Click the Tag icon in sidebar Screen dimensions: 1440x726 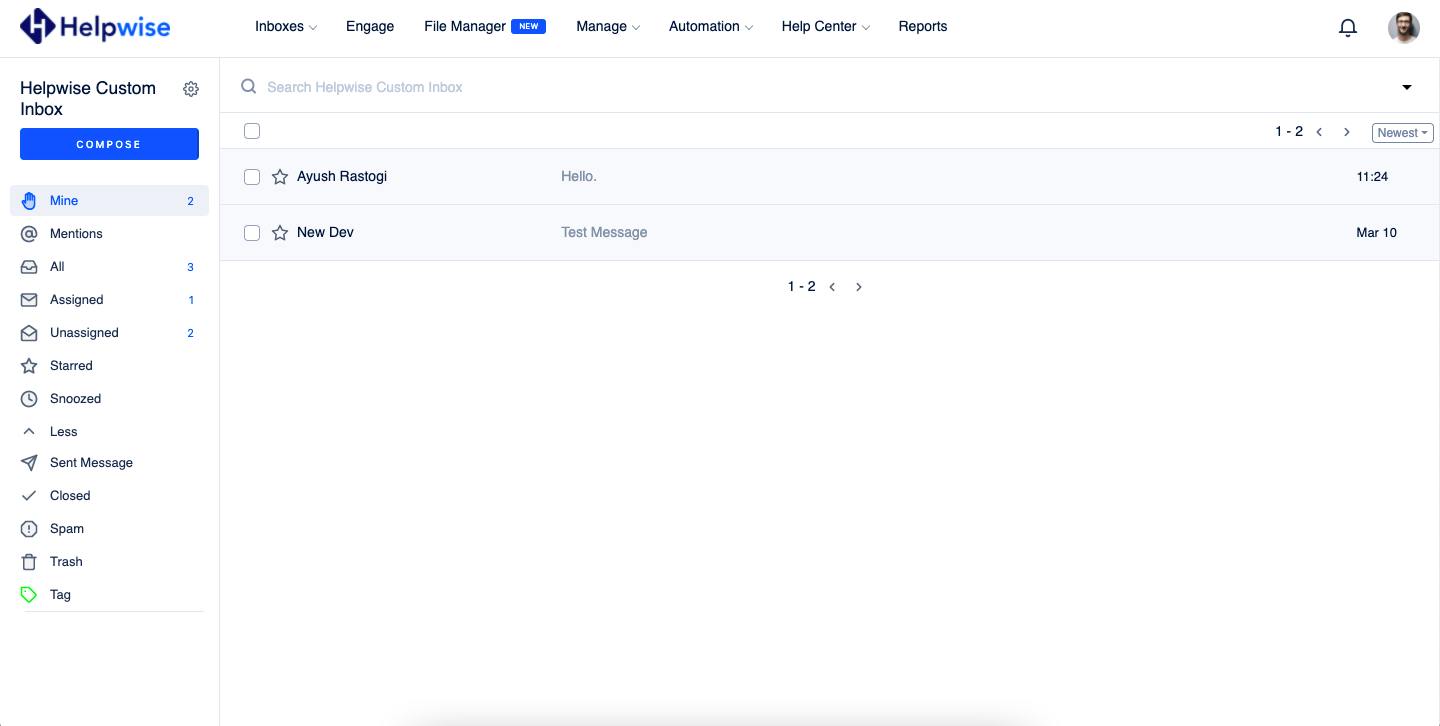point(29,594)
